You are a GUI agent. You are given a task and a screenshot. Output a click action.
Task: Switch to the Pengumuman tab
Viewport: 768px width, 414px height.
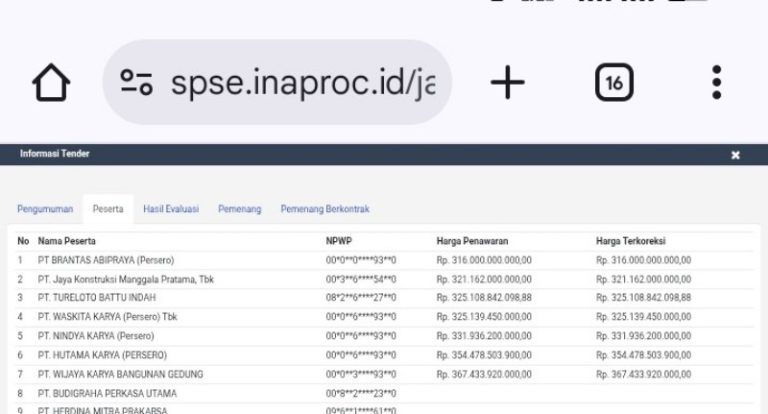(45, 209)
